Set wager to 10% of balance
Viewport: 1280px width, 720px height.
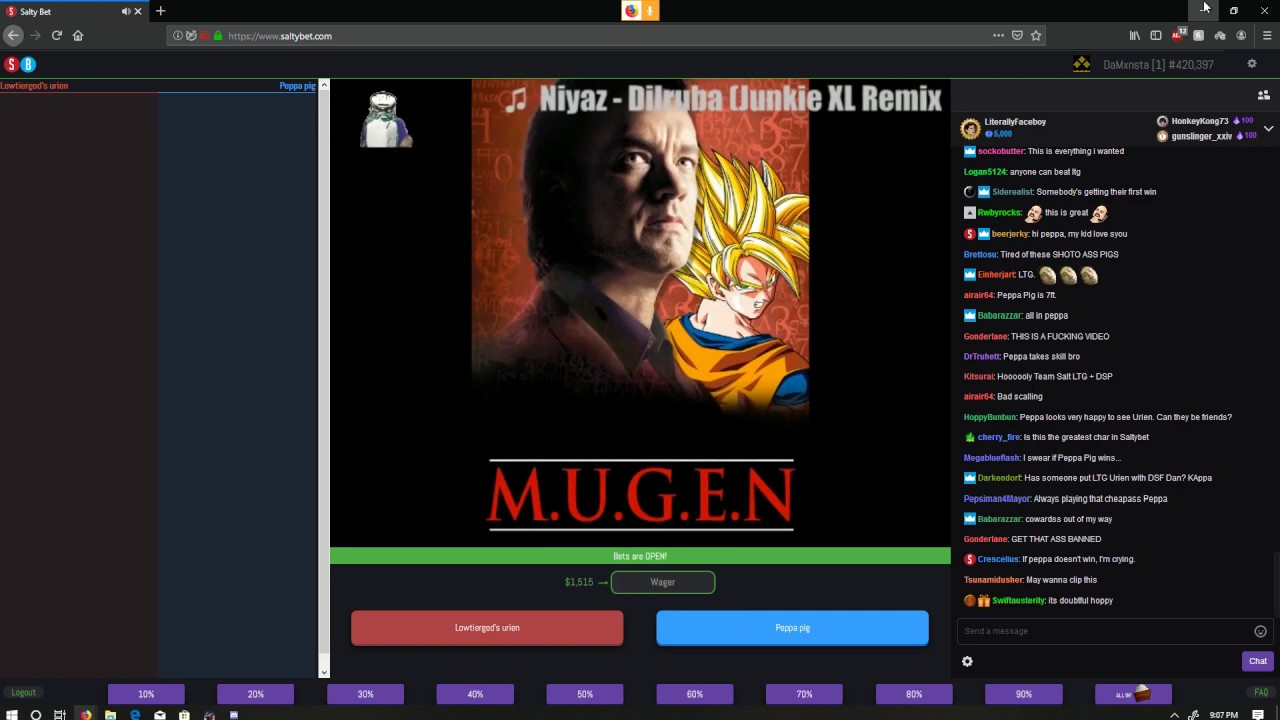click(x=146, y=694)
